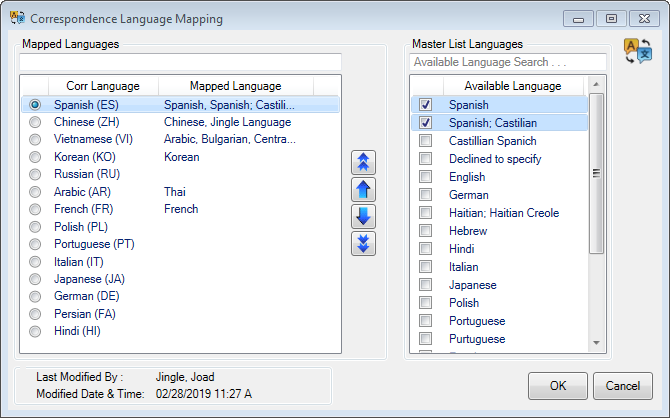
Task: Select the Persian (FA) radio button
Action: point(35,314)
